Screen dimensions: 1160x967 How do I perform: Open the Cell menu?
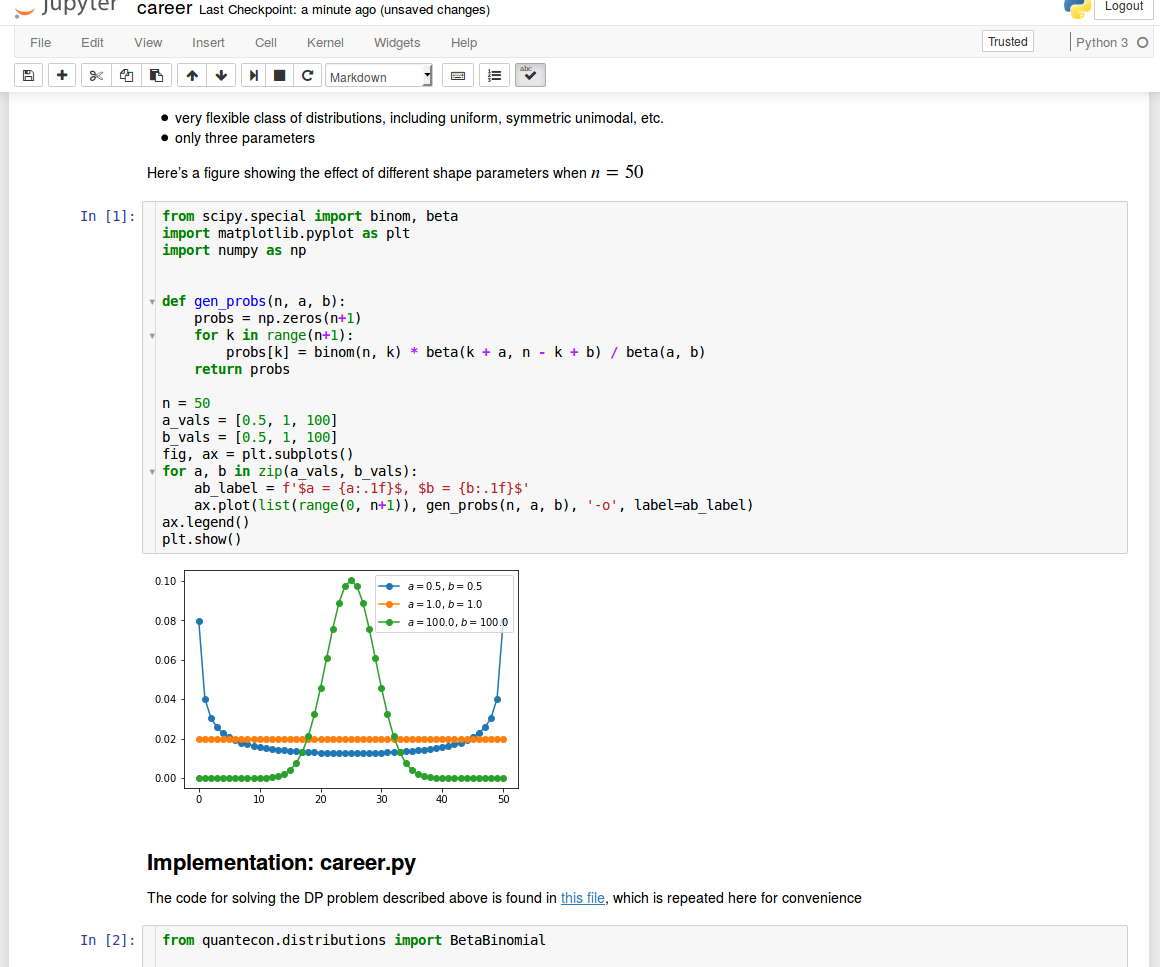coord(266,43)
